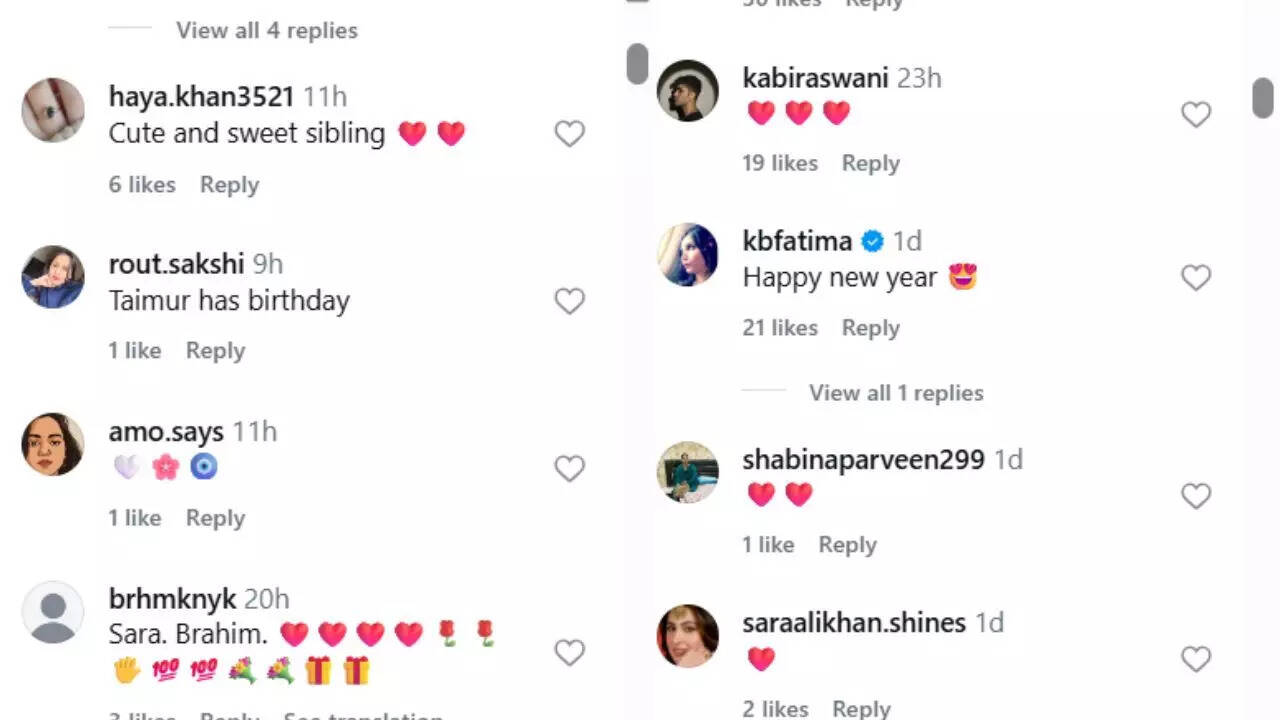
Task: Like kbfatima's Happy new year comment
Action: tap(1196, 278)
